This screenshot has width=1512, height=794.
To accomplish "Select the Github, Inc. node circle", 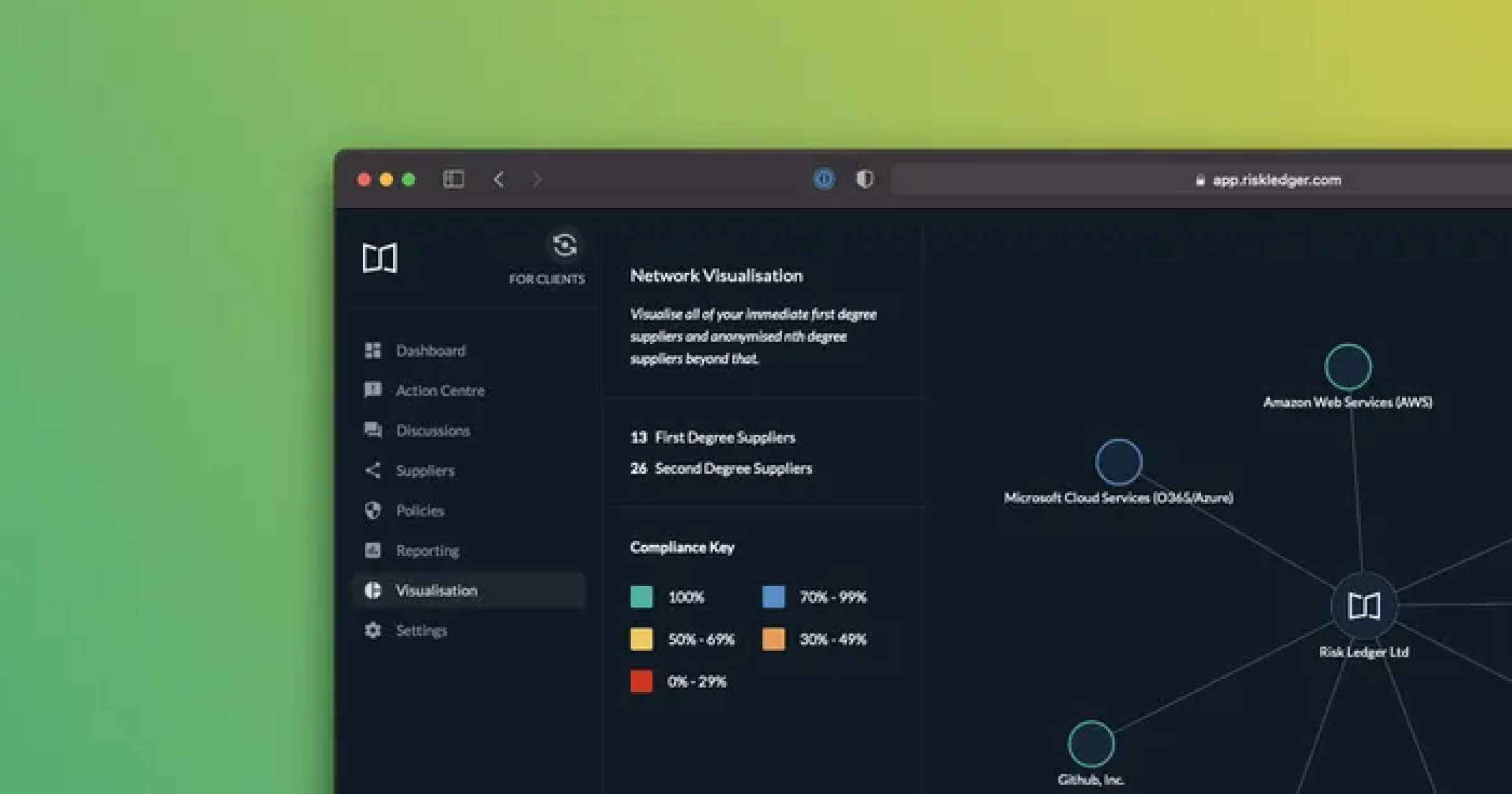I will coord(1091,744).
